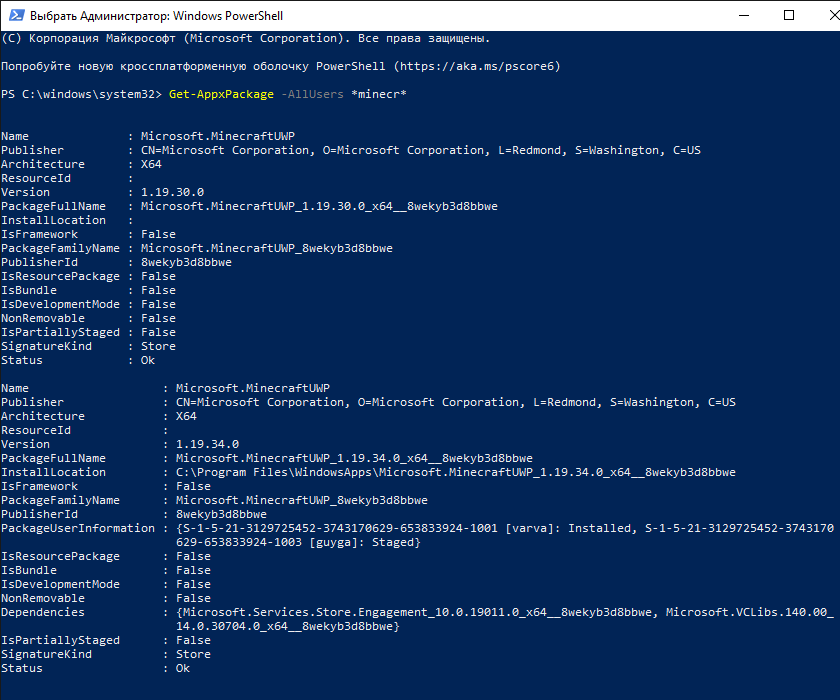
Task: Click the SignatureKind Store value in 1.19.34.0 block
Action: 193,654
